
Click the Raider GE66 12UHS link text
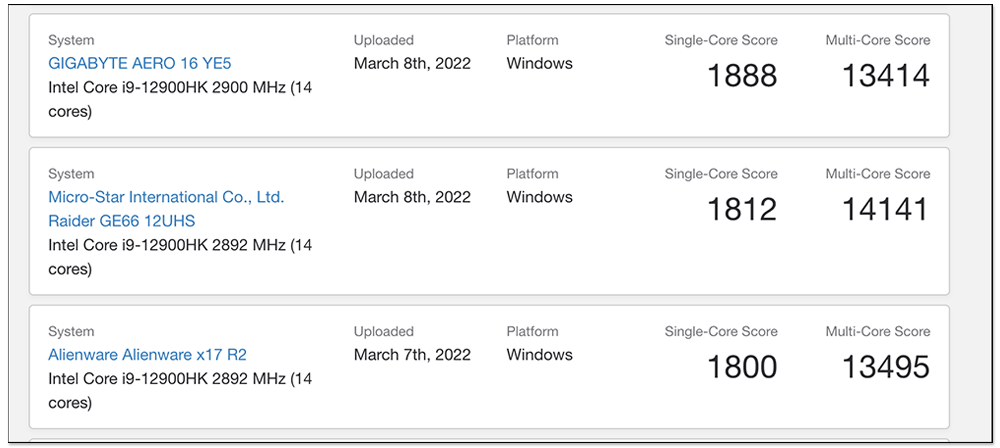pos(122,221)
